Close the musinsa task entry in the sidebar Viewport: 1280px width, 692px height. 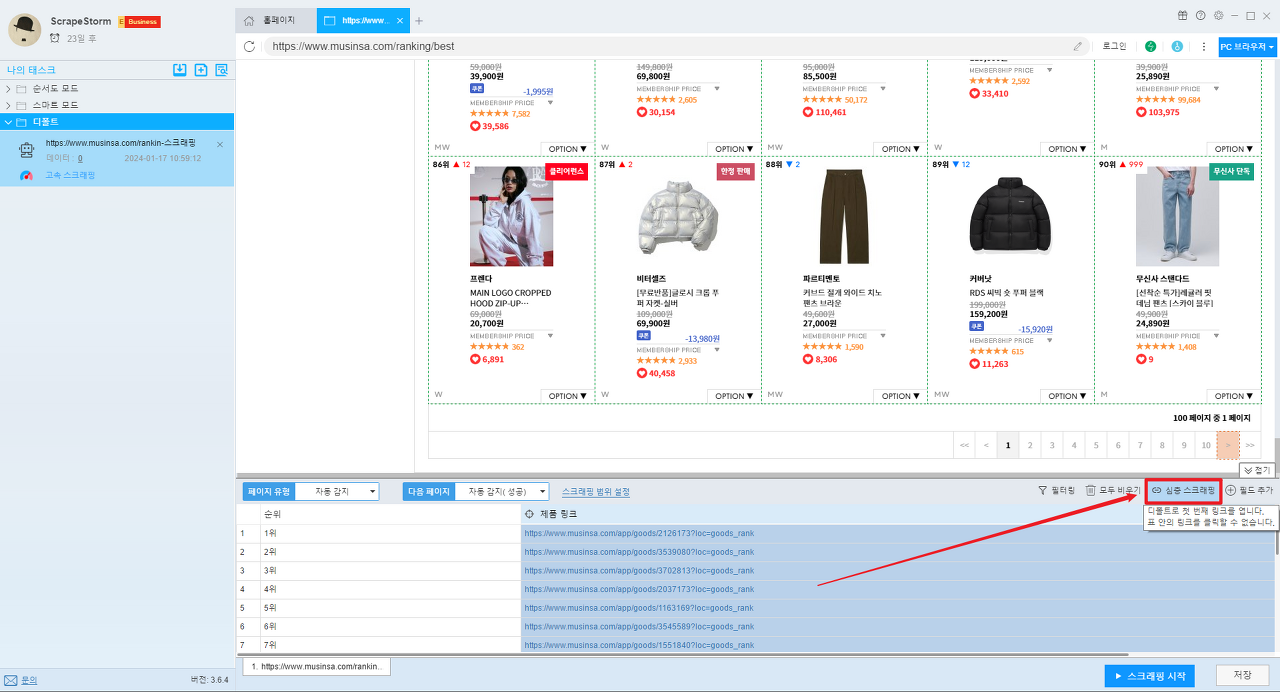220,144
